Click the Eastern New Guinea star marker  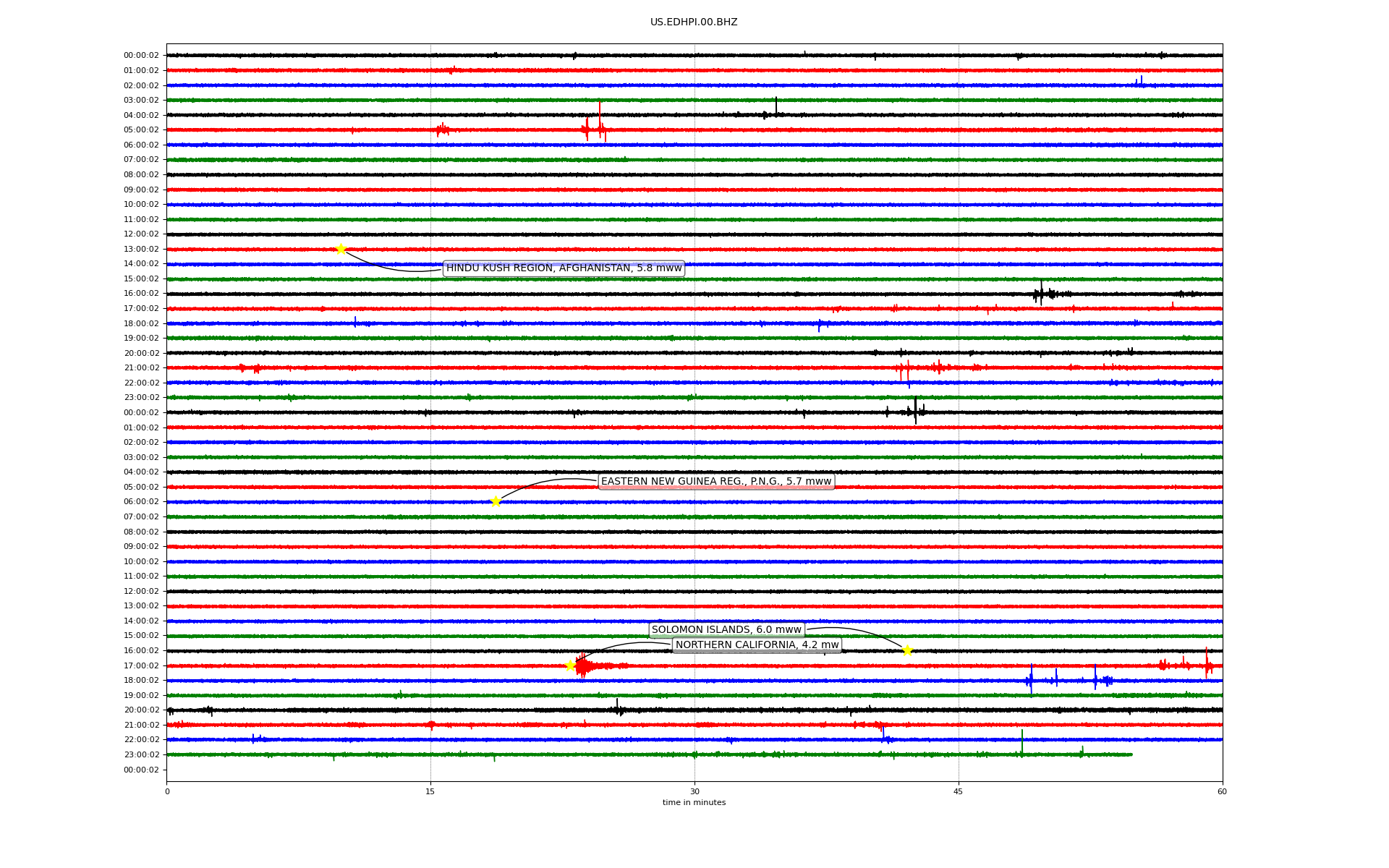(496, 501)
